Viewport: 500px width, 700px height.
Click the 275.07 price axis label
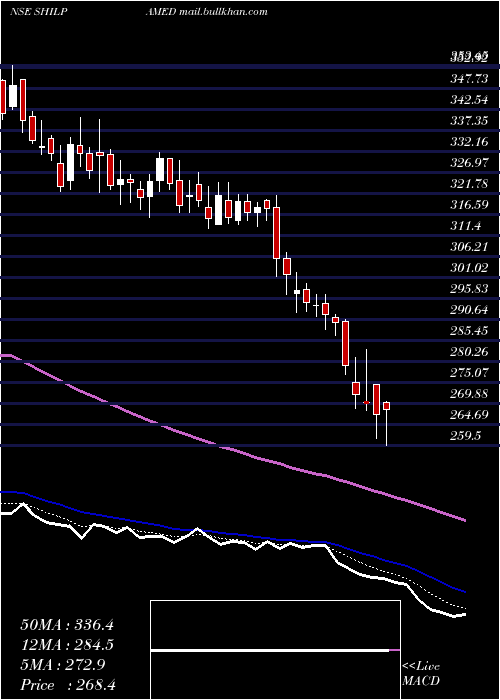469,373
